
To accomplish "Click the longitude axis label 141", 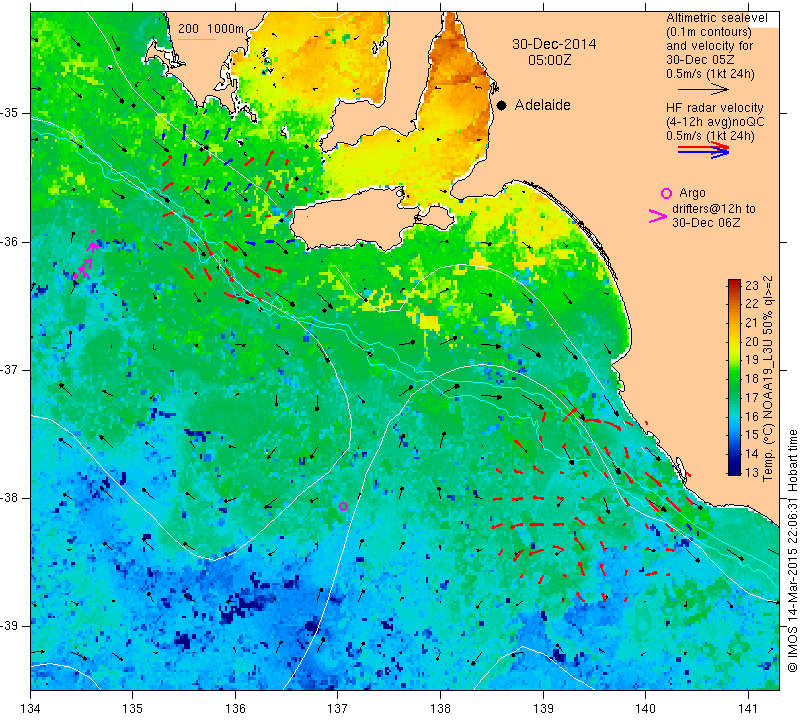I will point(748,708).
